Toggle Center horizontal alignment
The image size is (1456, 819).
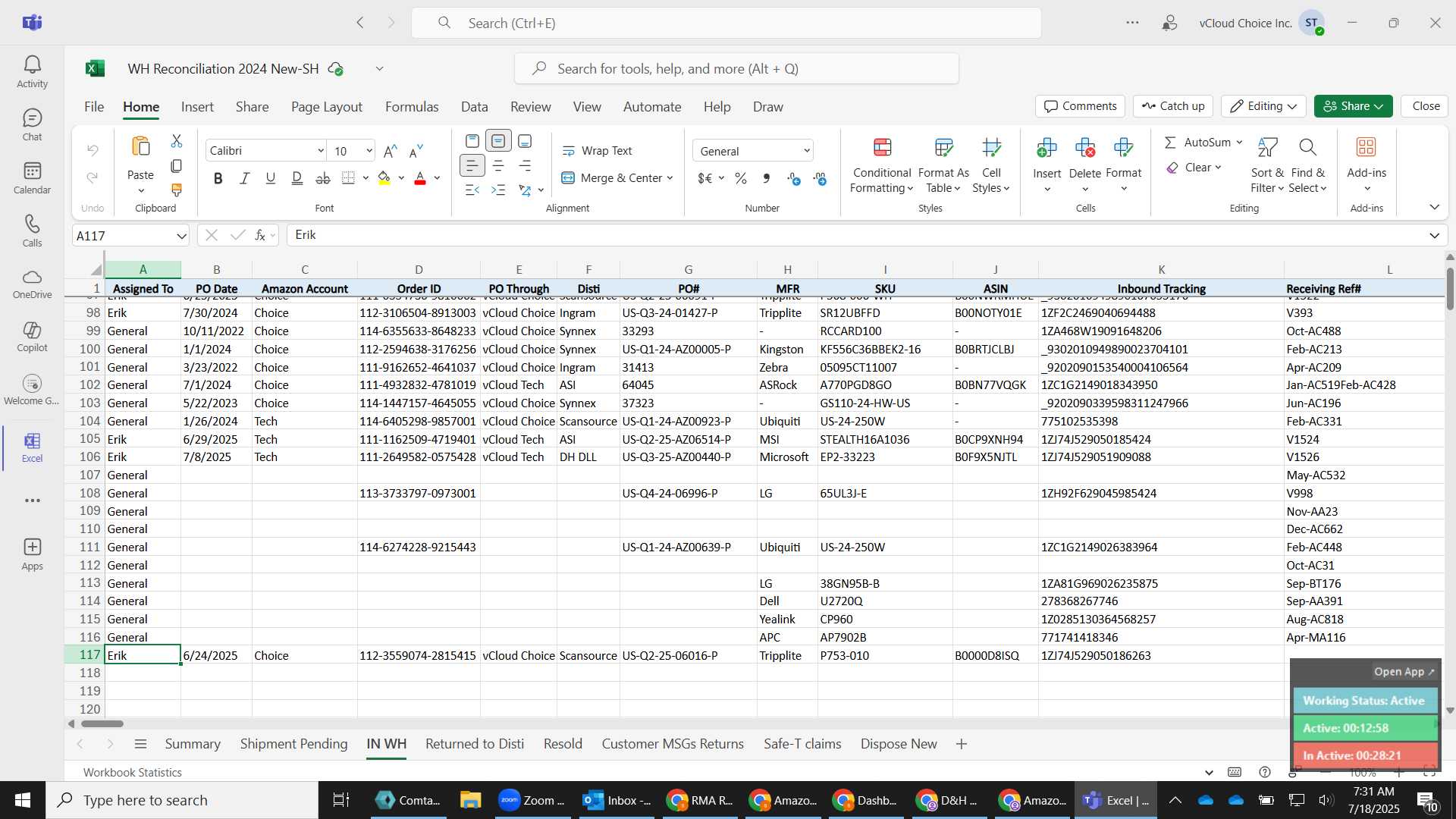498,165
